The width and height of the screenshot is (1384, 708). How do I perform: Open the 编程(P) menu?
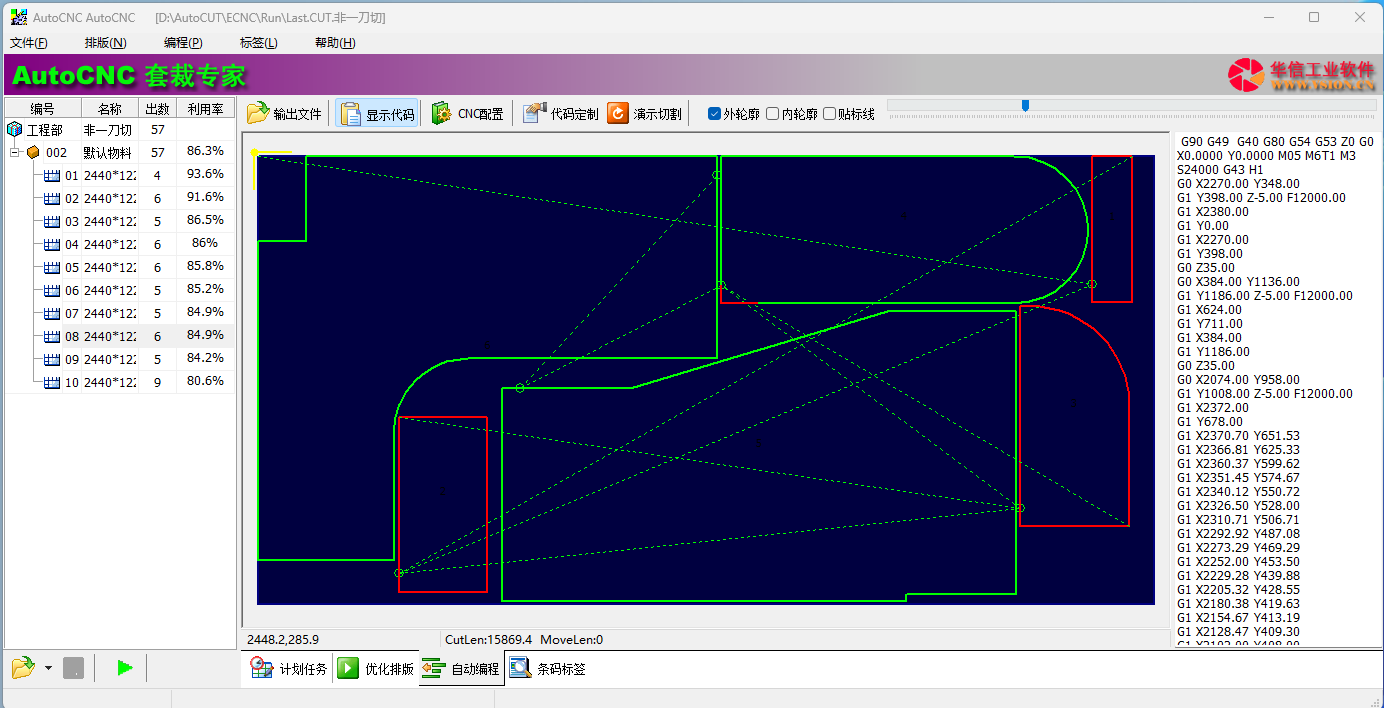[x=183, y=43]
